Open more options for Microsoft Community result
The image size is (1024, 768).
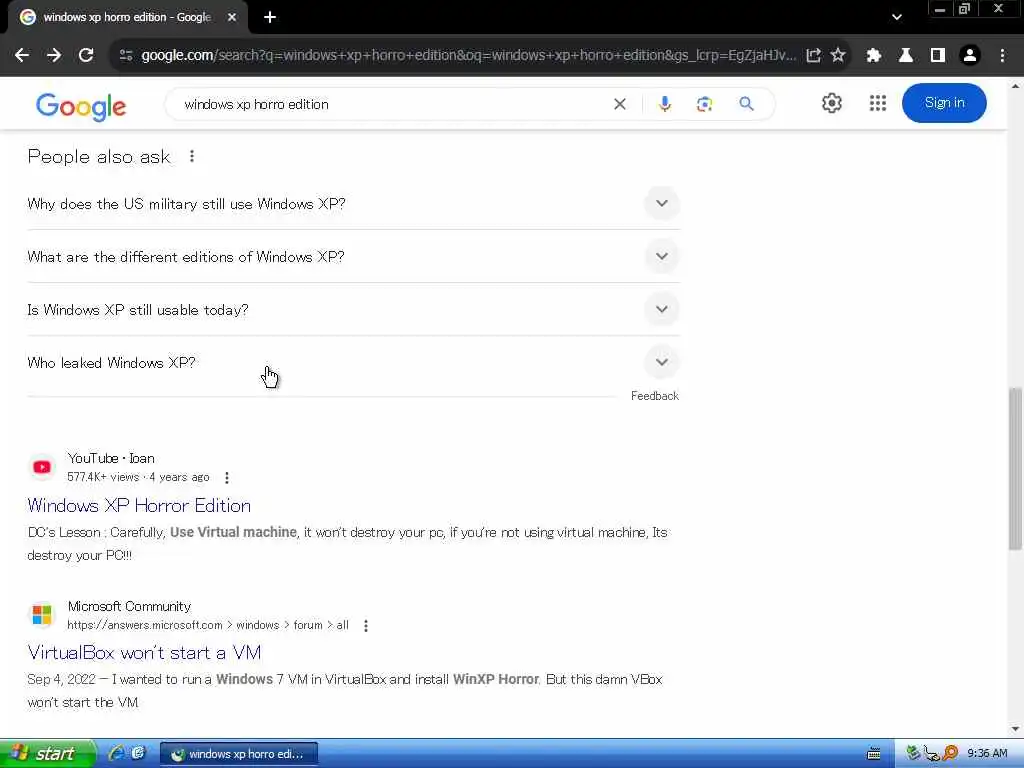click(366, 626)
